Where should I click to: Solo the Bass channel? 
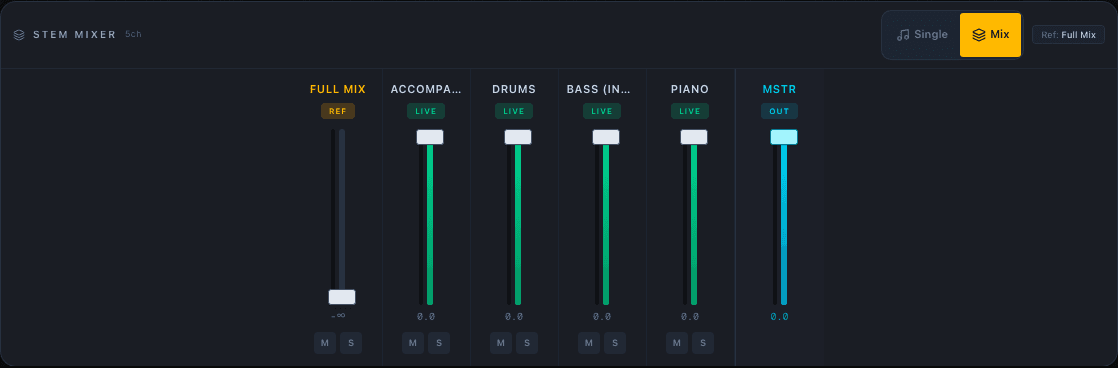click(615, 343)
